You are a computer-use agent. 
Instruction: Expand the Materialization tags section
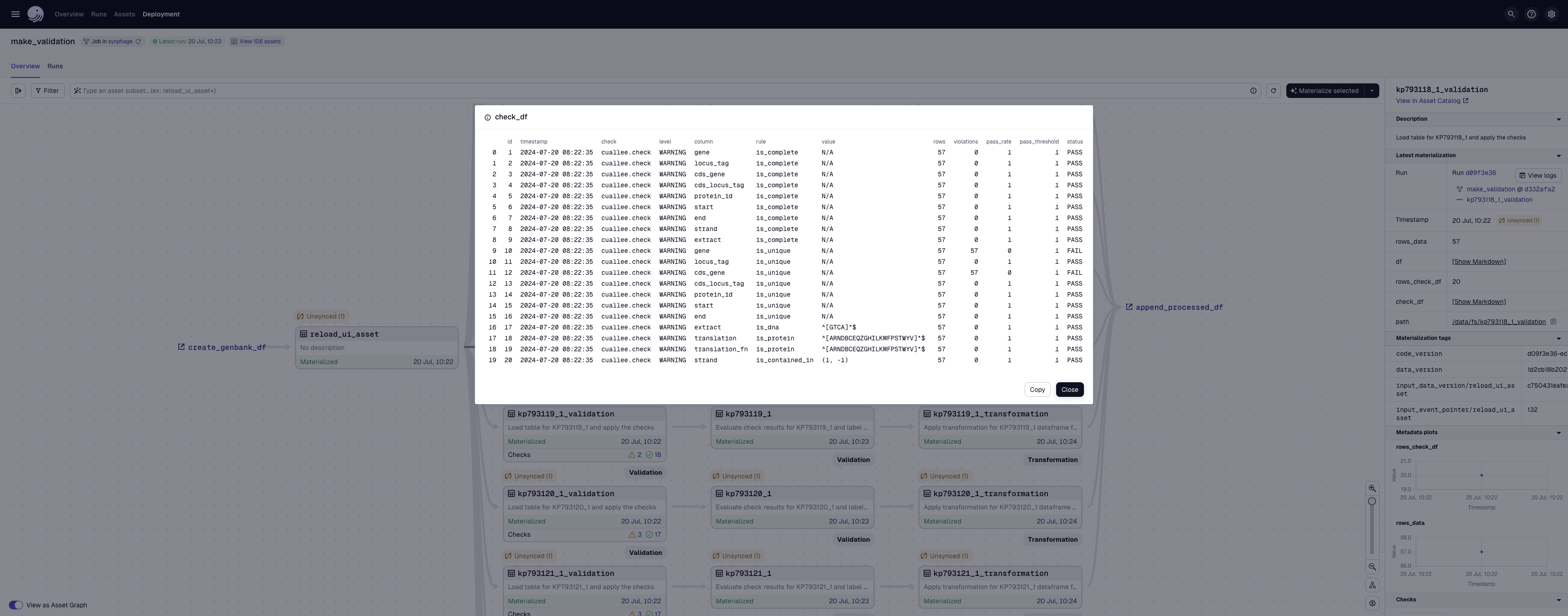tap(1559, 338)
